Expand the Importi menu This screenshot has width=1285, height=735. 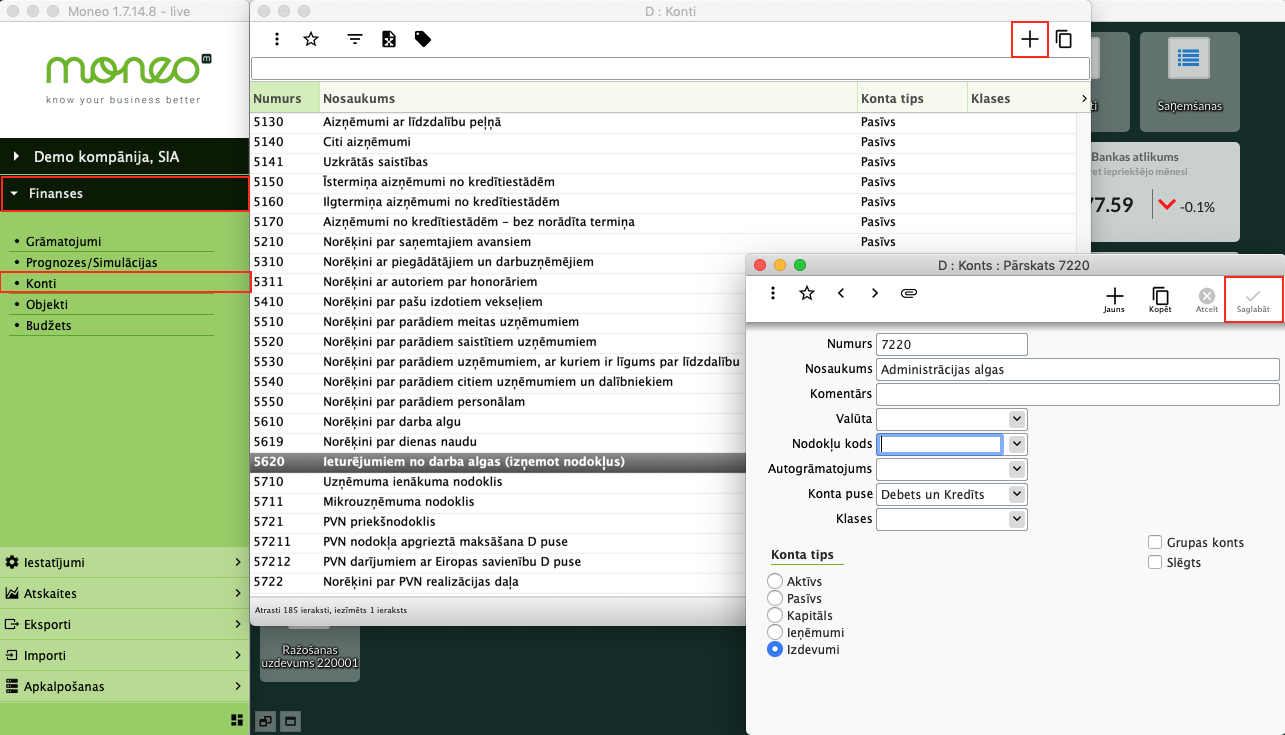124,655
